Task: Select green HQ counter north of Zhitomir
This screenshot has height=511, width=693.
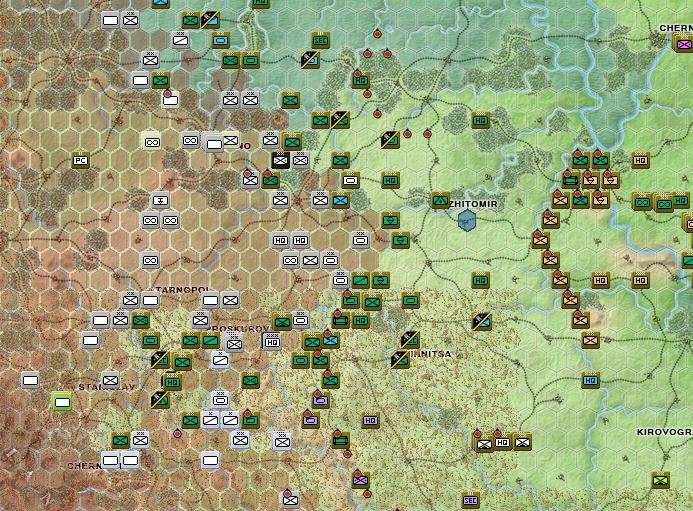Action: (x=480, y=120)
